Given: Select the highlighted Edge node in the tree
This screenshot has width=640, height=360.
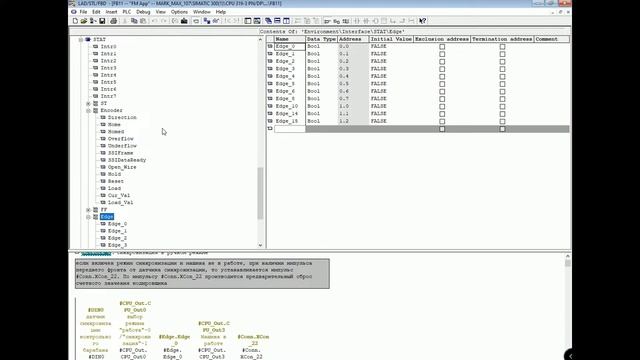Looking at the screenshot, I should click(x=107, y=217).
